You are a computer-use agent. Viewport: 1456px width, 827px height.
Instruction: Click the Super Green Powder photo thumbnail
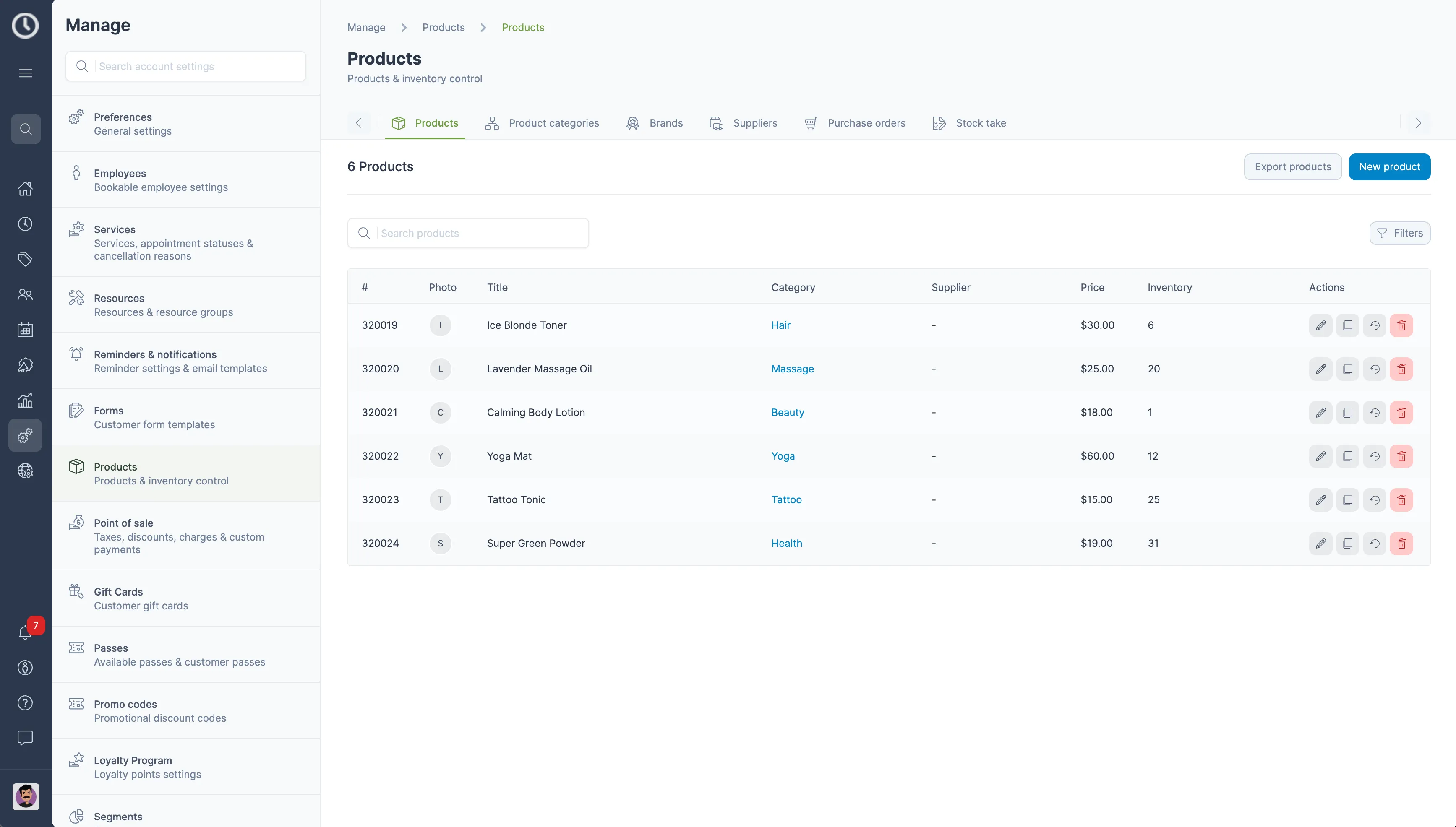tap(441, 543)
